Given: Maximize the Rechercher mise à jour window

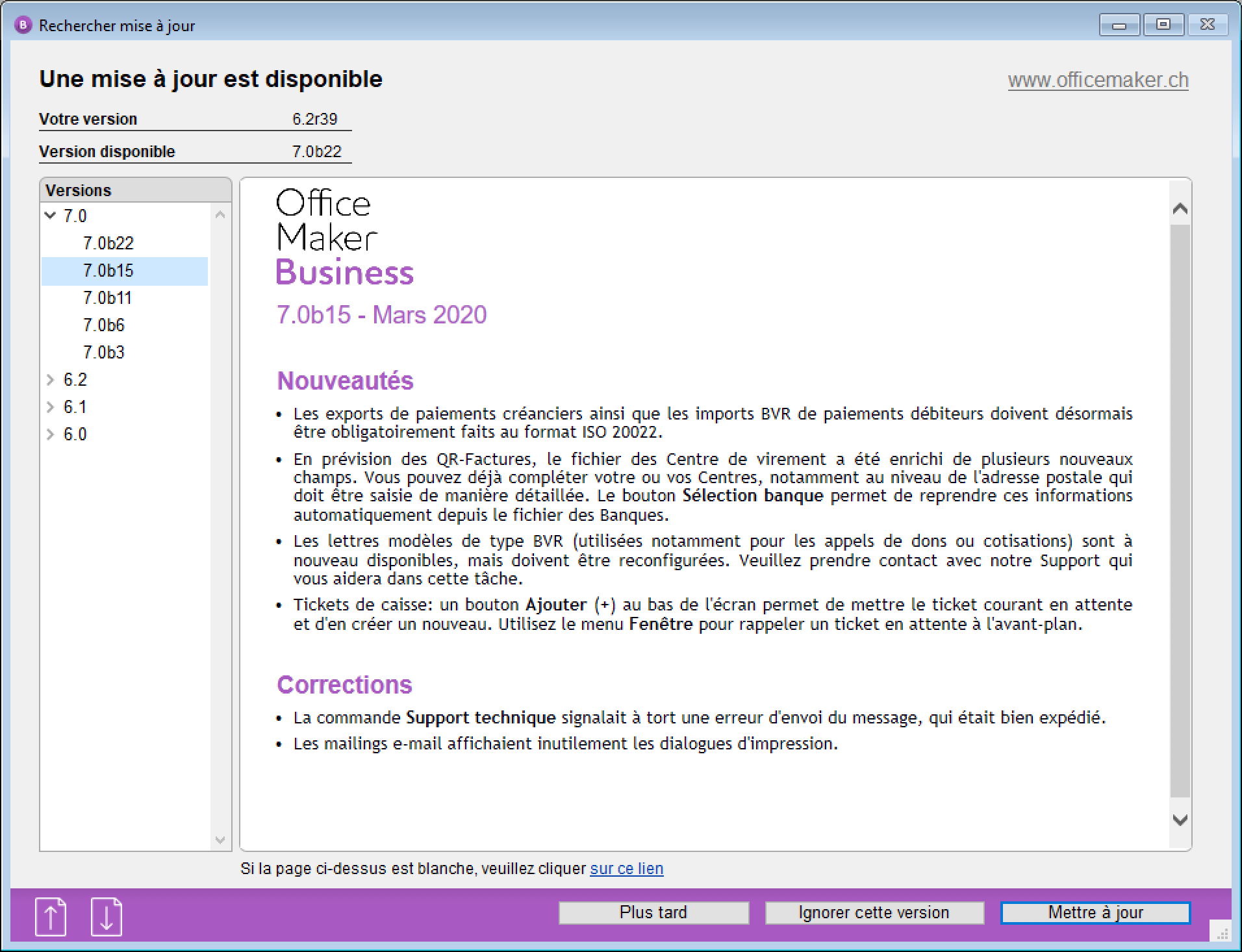Looking at the screenshot, I should pos(1163,25).
